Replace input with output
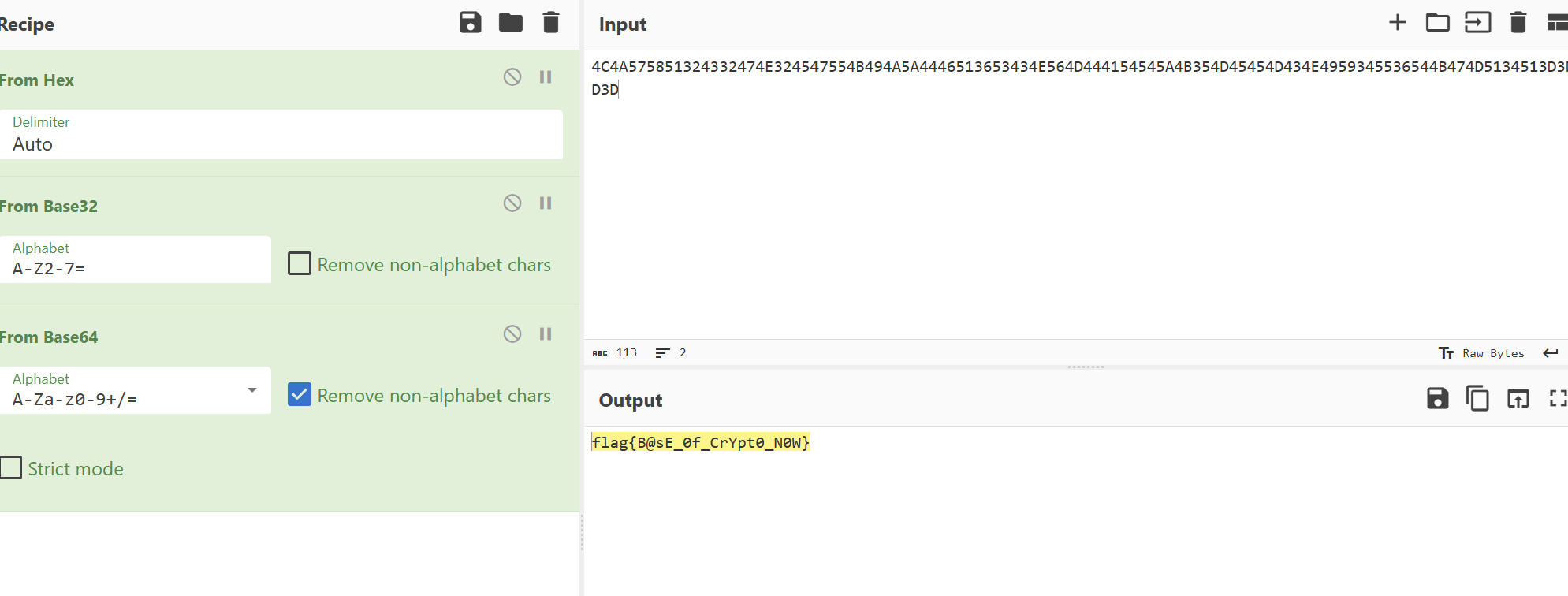This screenshot has width=1568, height=596. coord(1518,399)
